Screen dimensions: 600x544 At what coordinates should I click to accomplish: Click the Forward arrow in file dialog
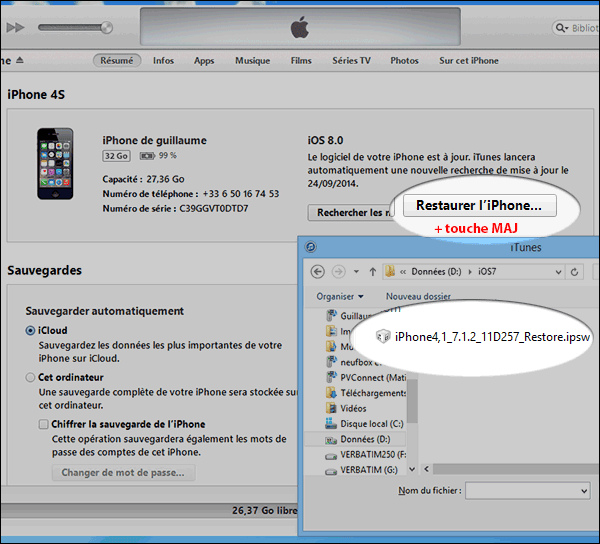[x=338, y=272]
